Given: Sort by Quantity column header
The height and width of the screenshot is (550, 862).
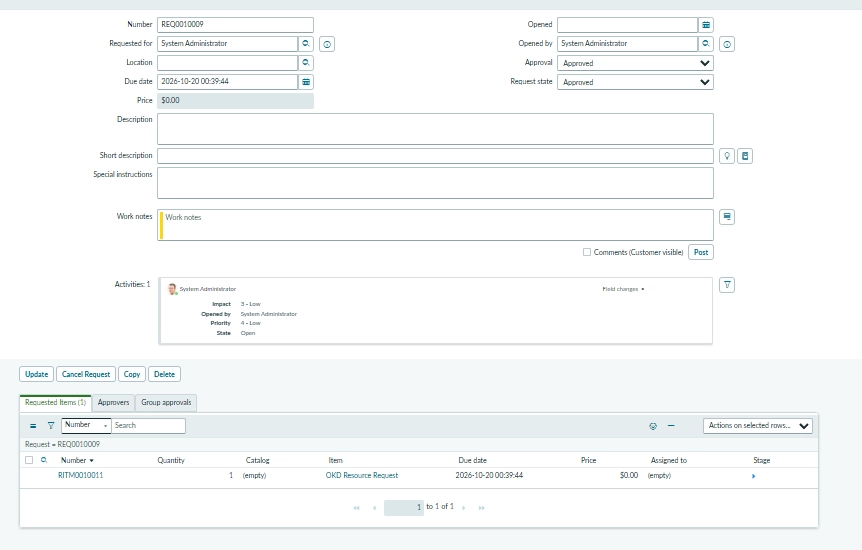Looking at the screenshot, I should (x=171, y=460).
